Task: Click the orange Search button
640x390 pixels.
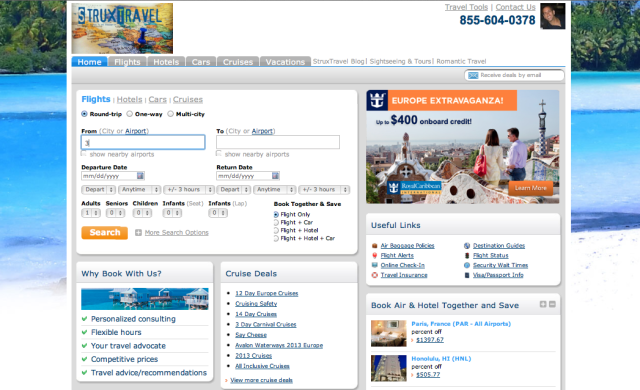Action: pos(104,233)
